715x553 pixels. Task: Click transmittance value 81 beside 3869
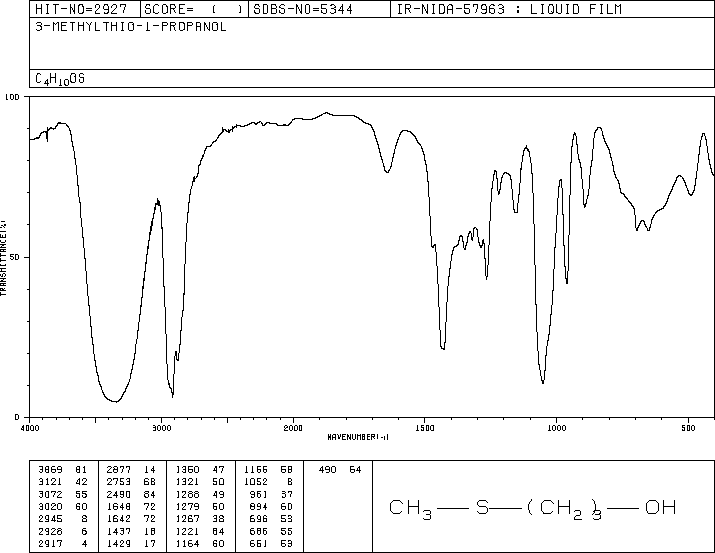81,469
